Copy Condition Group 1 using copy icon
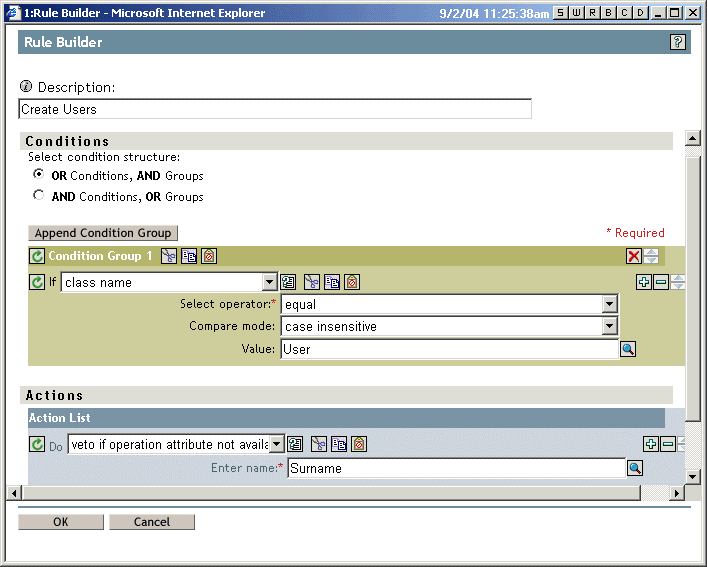Viewport: 707px width, 567px height. click(x=189, y=256)
